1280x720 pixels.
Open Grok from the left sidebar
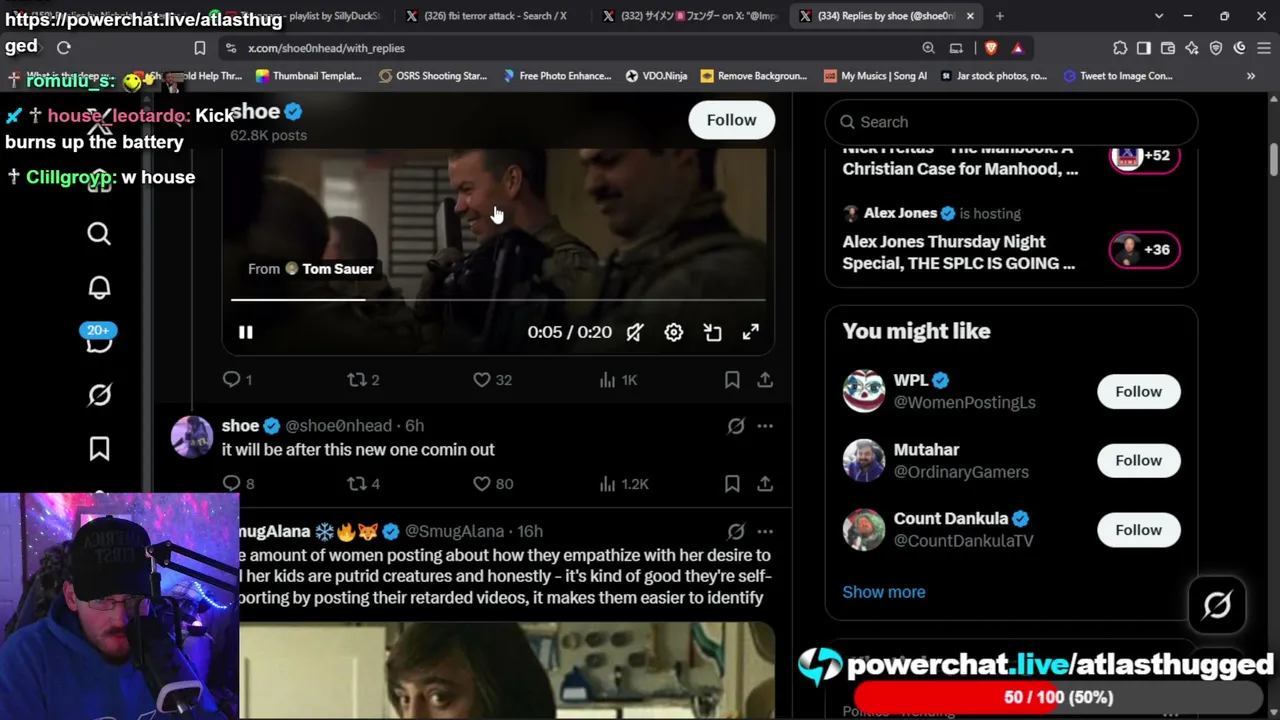pyautogui.click(x=99, y=395)
